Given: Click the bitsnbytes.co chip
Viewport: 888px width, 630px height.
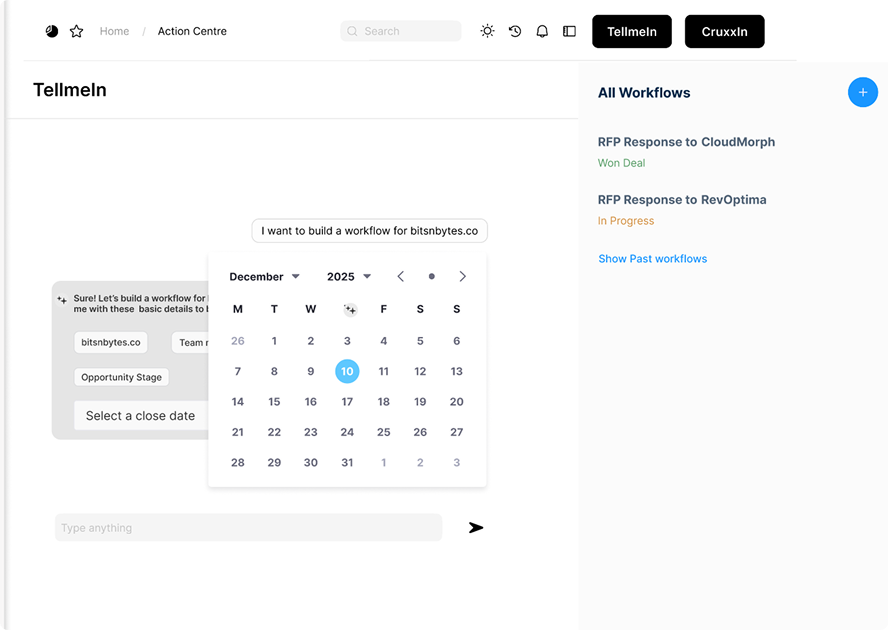Looking at the screenshot, I should coord(110,342).
